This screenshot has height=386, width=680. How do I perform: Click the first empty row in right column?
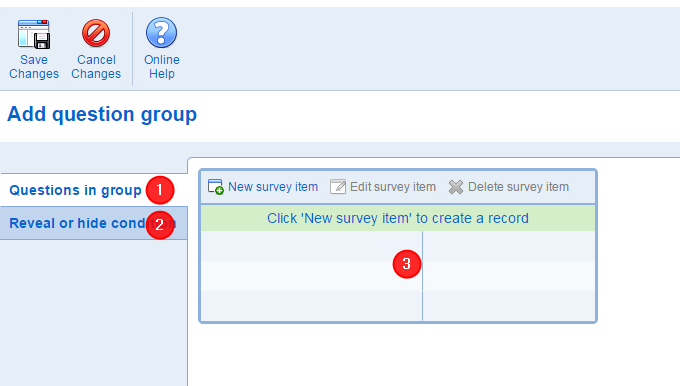(x=509, y=246)
